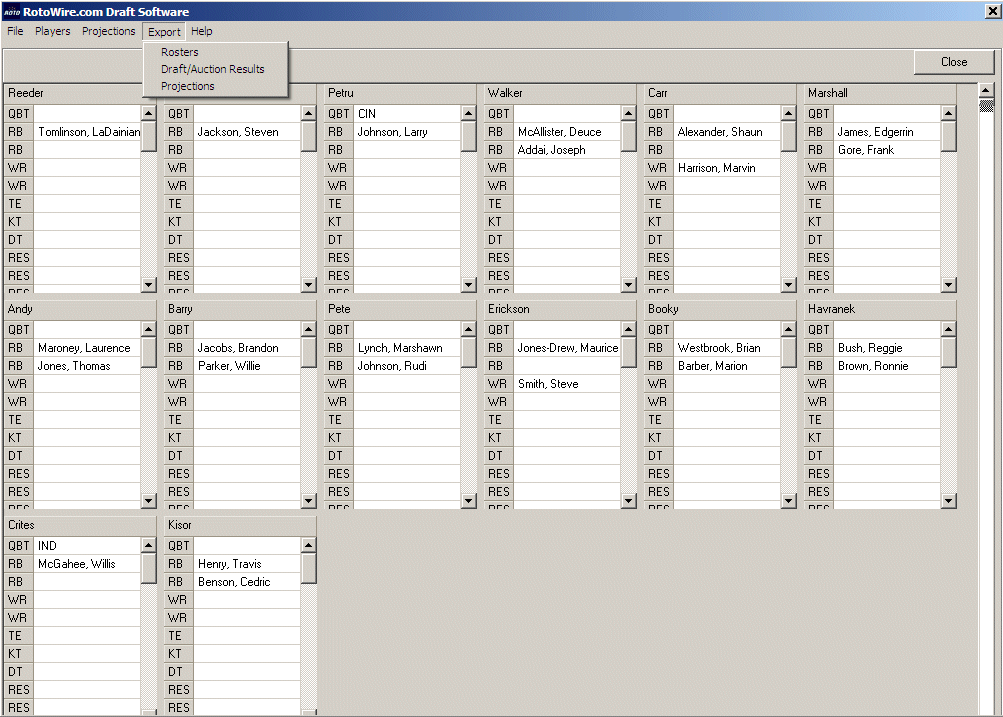
Task: Click the RotoWire icon in the title bar
Action: tap(12, 12)
